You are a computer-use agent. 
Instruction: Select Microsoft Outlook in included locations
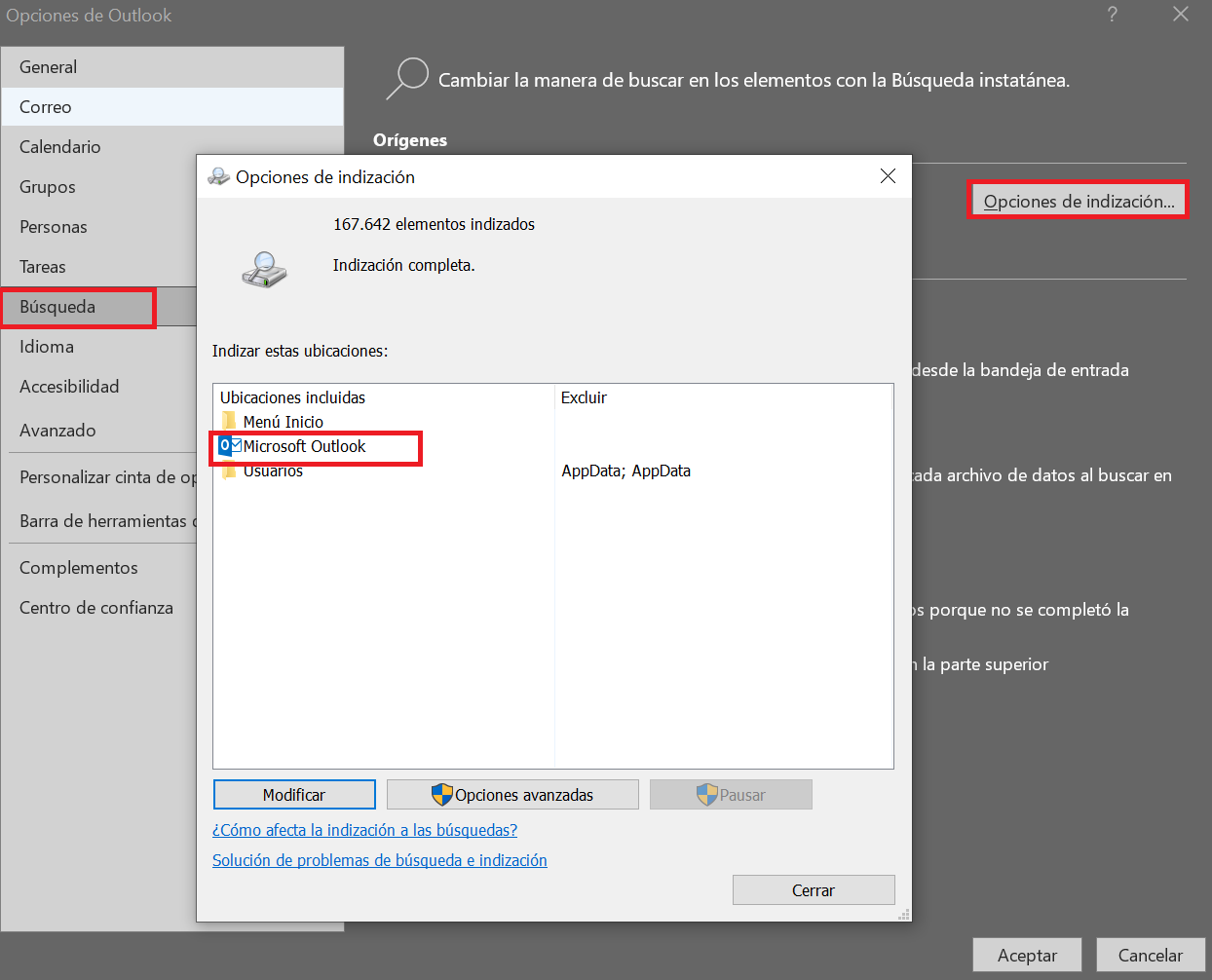(304, 446)
